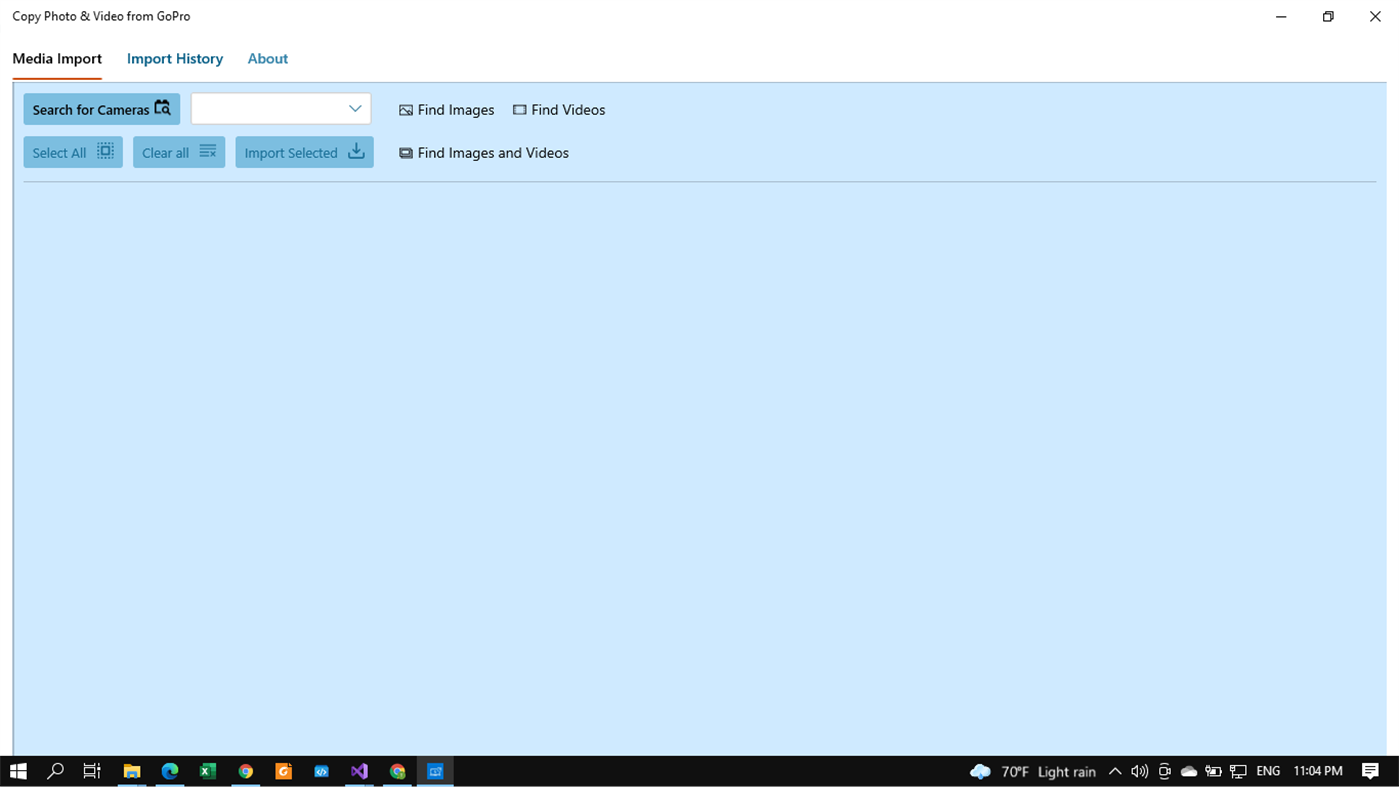Click the Clear all button
Screen dimensions: 1399x787
coord(179,151)
